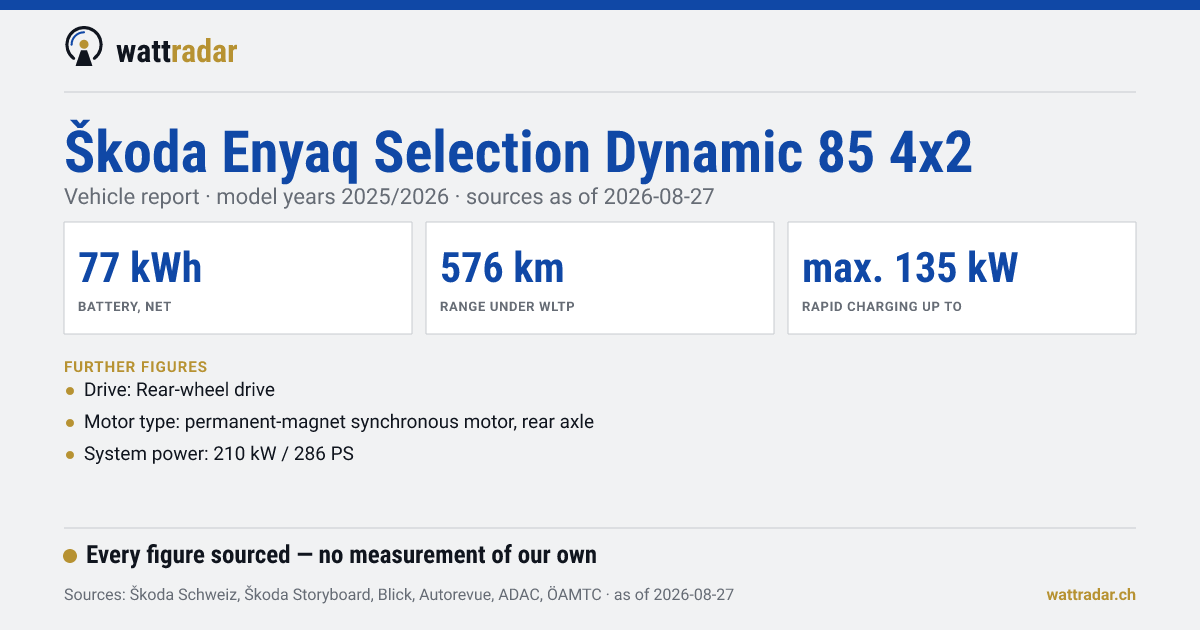Click the vehicle report model years subtitle
The width and height of the screenshot is (1200, 630).
coord(389,196)
